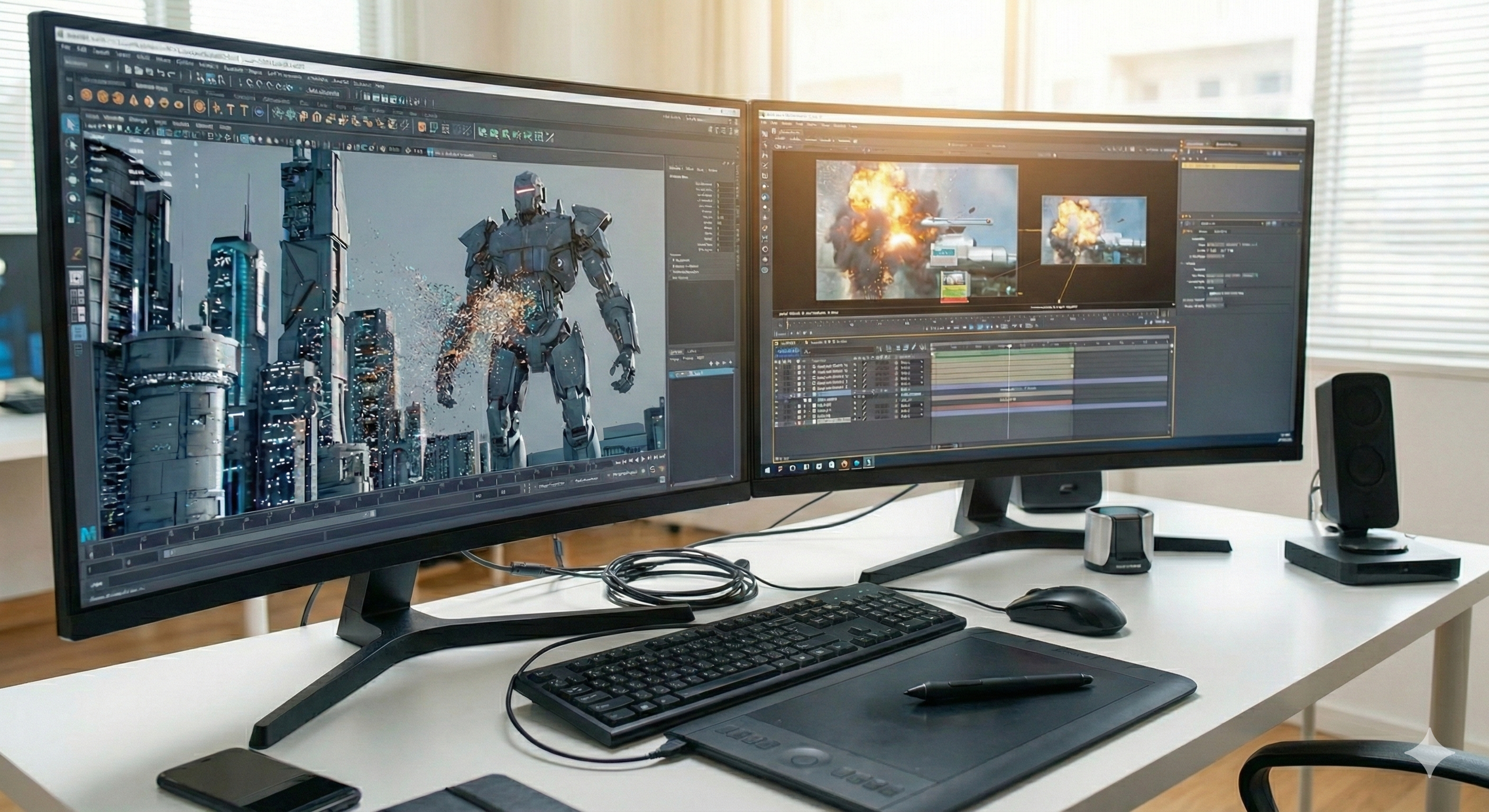Click the orange Firefox-style taskbar icon
Viewport: 1489px width, 812px height.
pos(844,464)
